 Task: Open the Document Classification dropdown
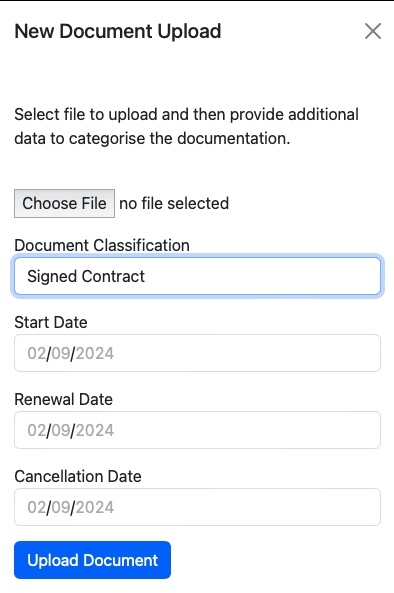click(x=197, y=276)
